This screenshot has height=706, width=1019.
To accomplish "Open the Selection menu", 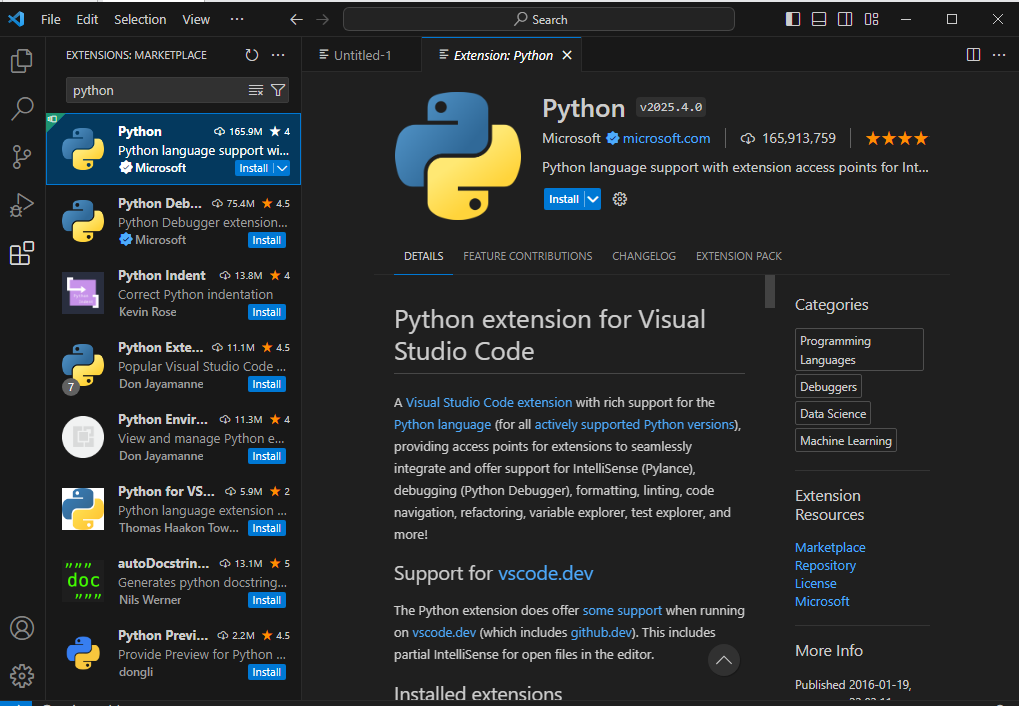I will 140,20.
